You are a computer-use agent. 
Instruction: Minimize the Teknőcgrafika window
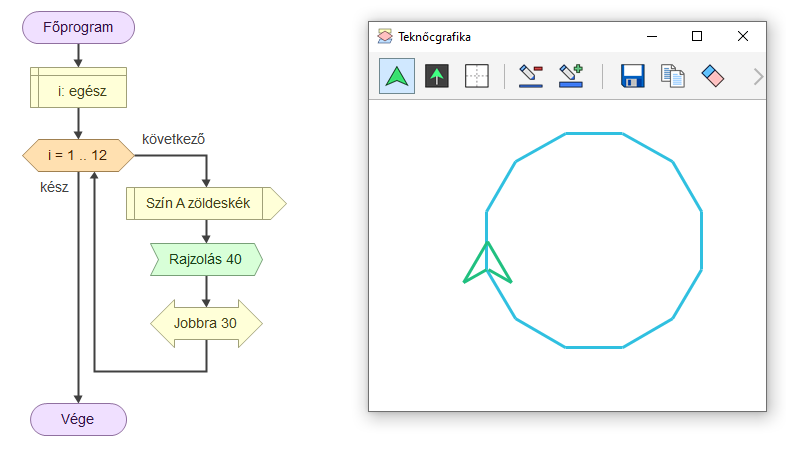click(651, 36)
